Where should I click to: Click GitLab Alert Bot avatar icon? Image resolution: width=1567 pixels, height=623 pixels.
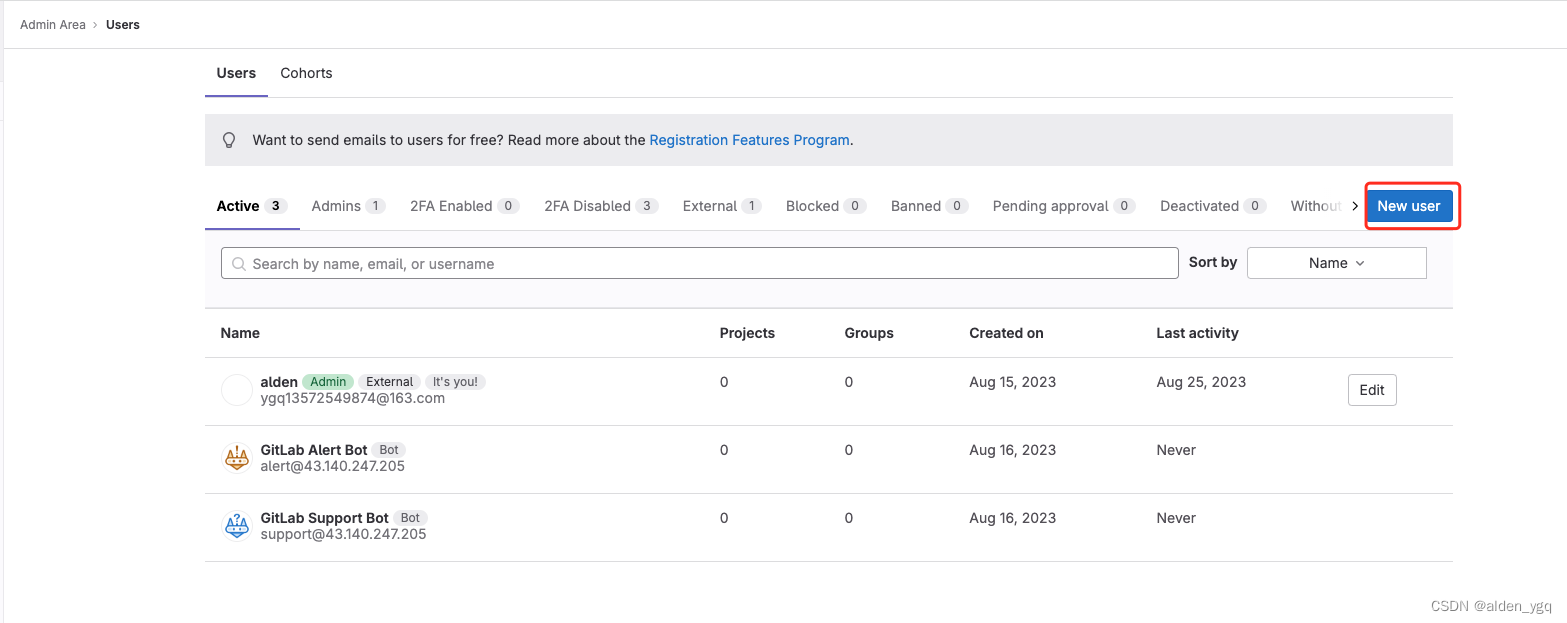click(x=237, y=458)
